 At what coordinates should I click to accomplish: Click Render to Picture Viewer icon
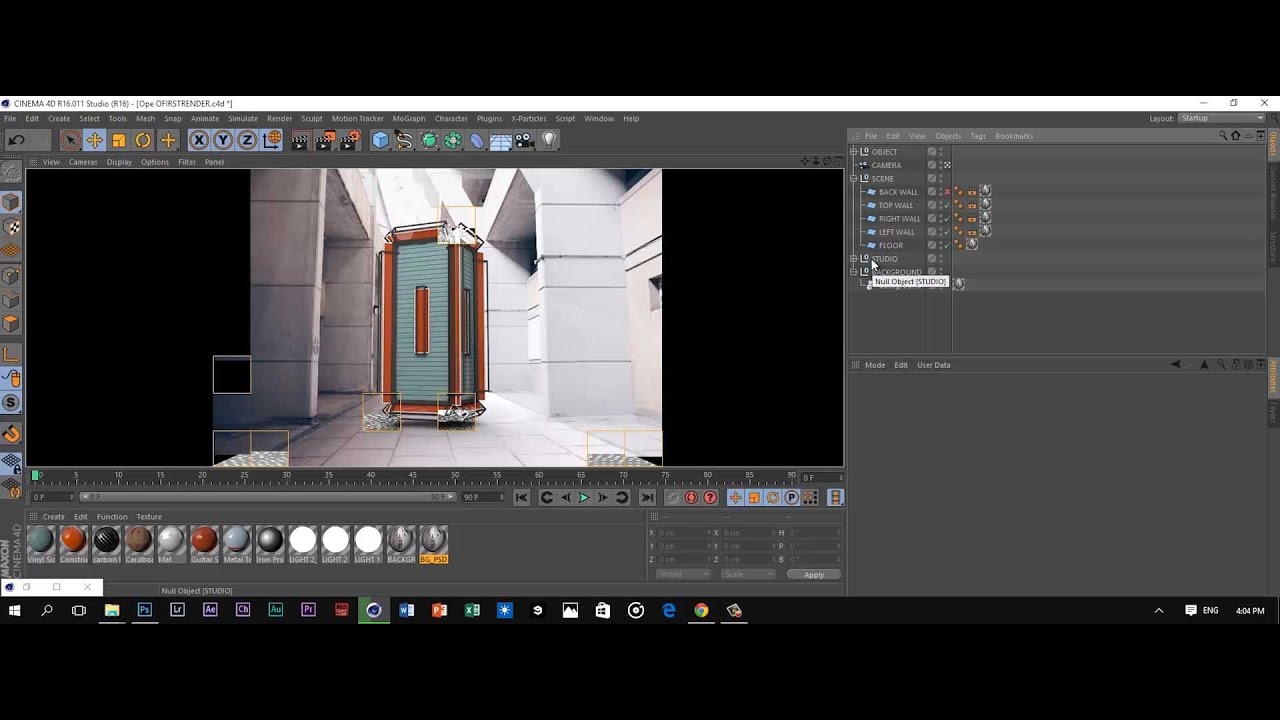[325, 141]
